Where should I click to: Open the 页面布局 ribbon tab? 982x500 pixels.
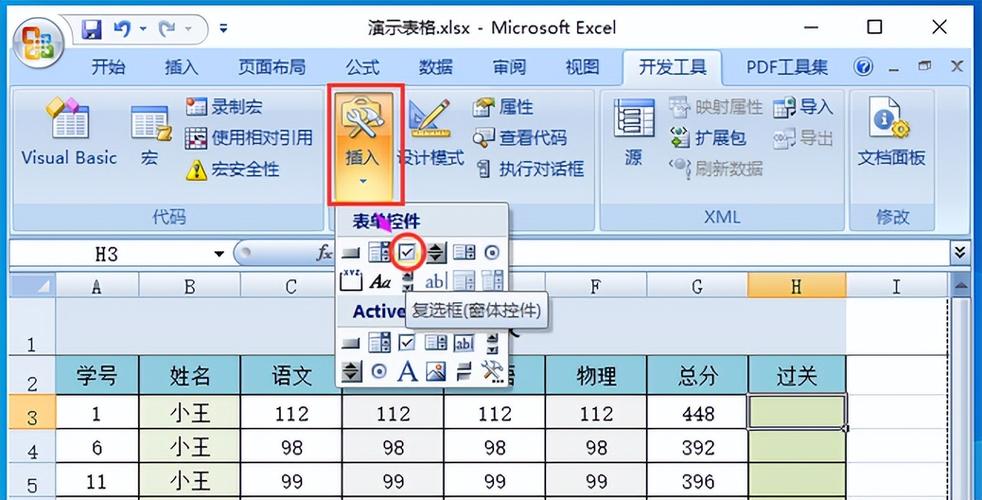point(272,67)
